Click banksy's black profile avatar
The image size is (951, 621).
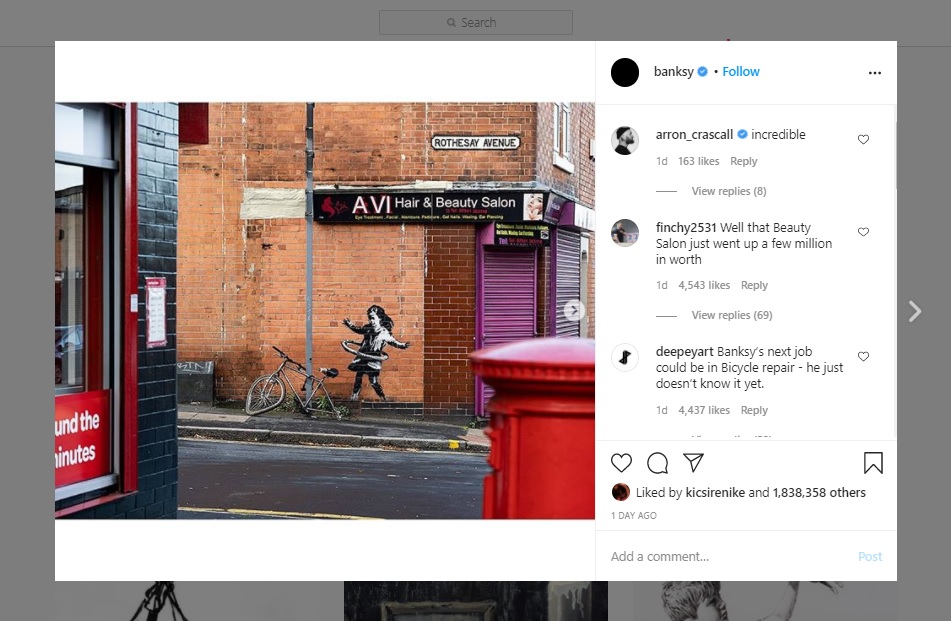point(625,72)
